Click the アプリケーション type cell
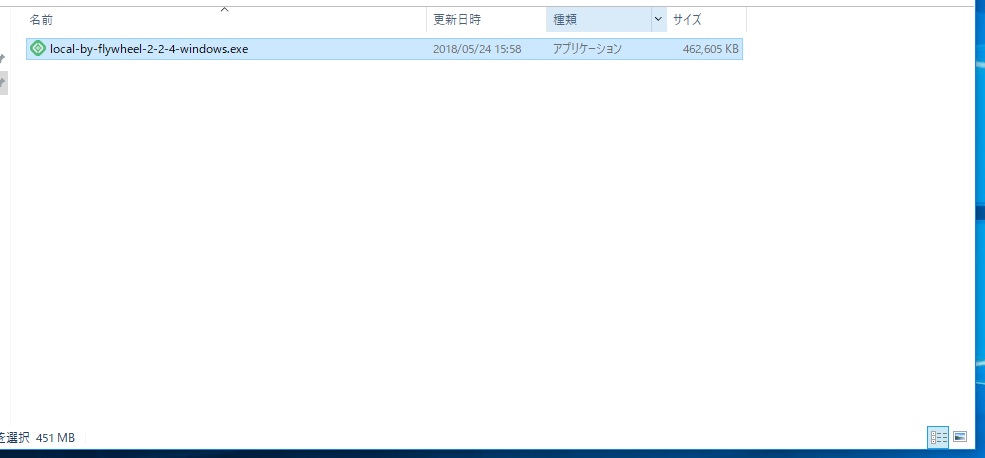Screen dimensions: 985x458 click(x=587, y=49)
